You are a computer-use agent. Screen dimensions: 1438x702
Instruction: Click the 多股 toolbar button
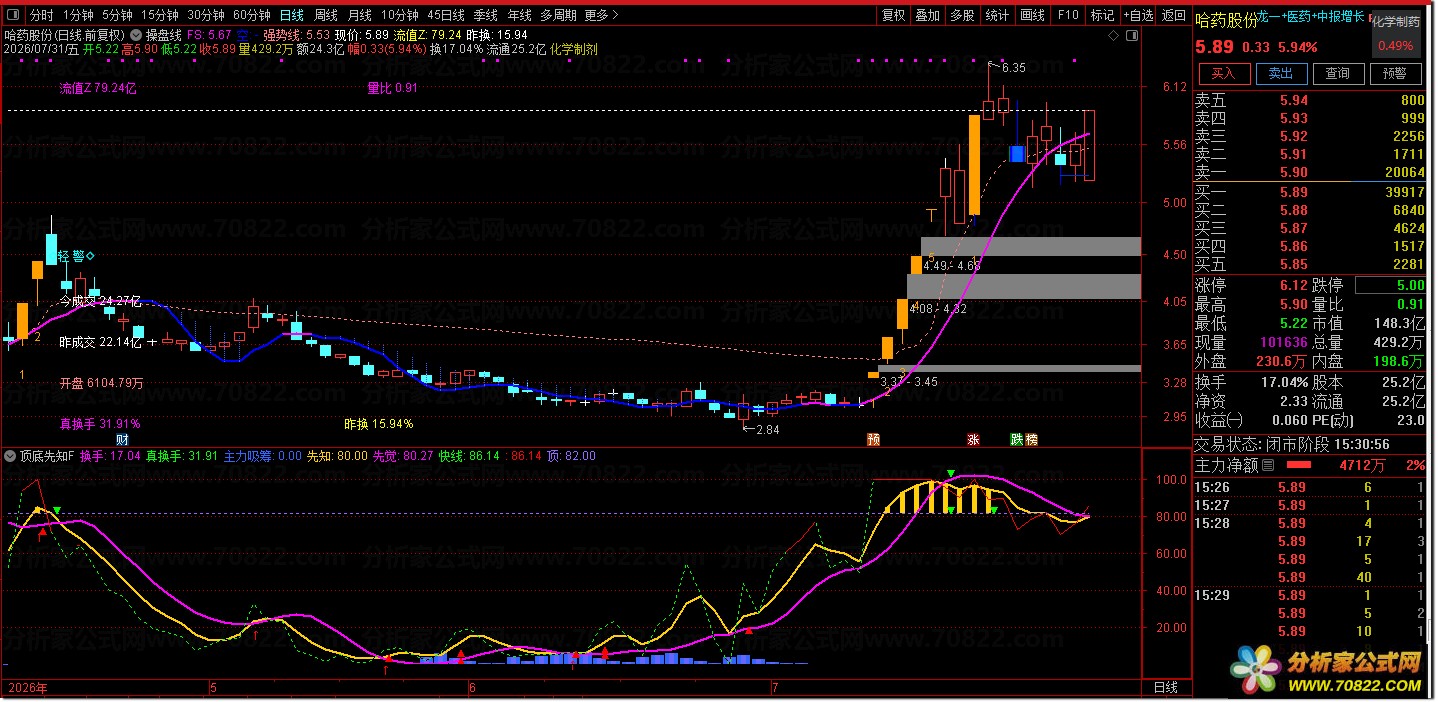(962, 15)
